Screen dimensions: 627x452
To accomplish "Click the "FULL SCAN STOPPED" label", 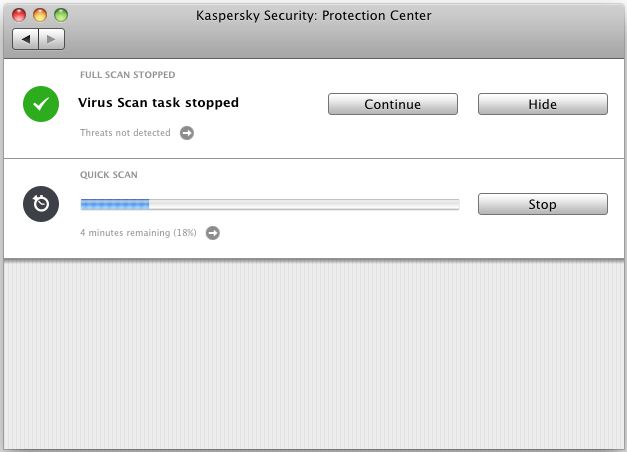I will pos(127,74).
